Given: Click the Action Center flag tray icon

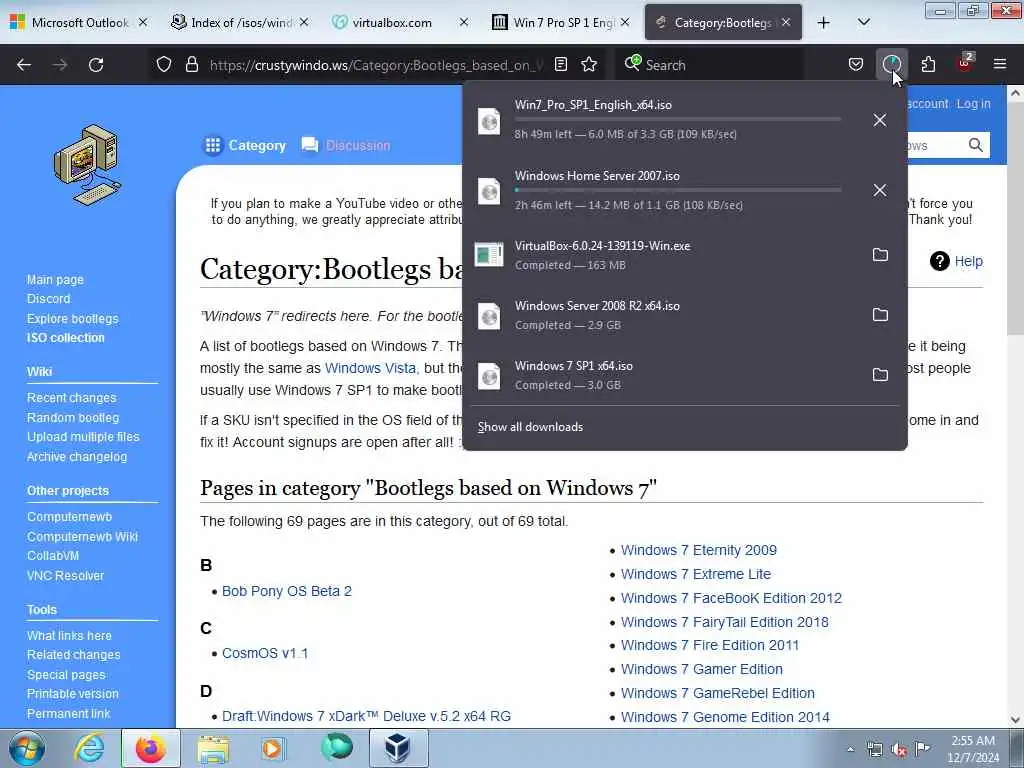Looking at the screenshot, I should coord(922,749).
